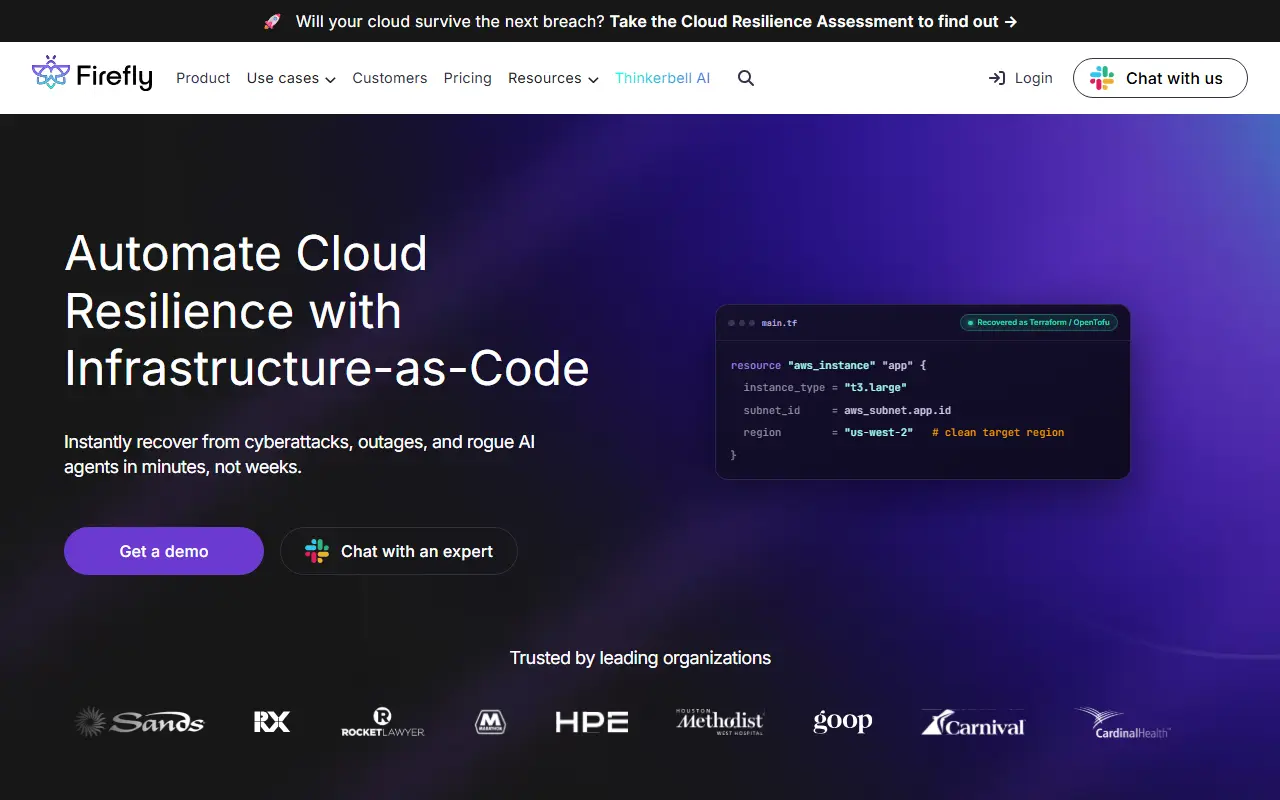Open the Pricing page
The width and height of the screenshot is (1280, 800).
(x=468, y=78)
